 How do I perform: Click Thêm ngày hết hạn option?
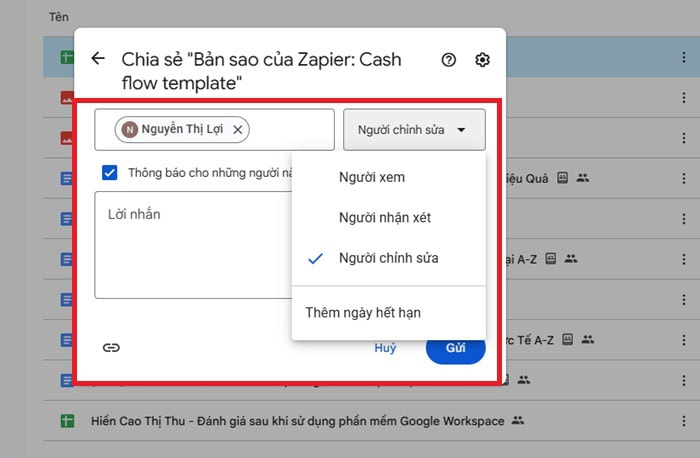363,313
